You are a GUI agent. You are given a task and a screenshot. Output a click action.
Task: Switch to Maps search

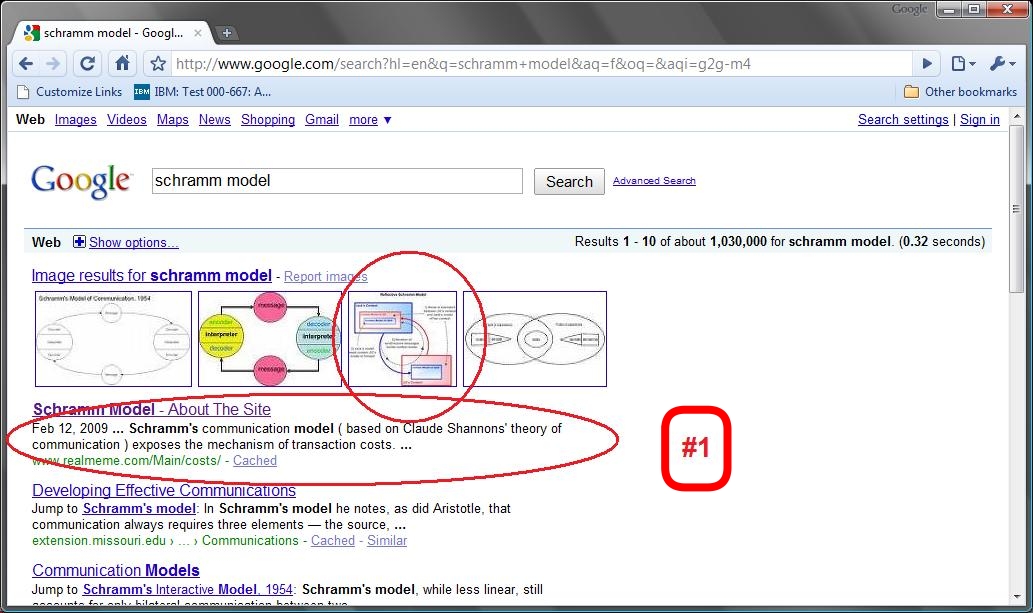tap(173, 119)
